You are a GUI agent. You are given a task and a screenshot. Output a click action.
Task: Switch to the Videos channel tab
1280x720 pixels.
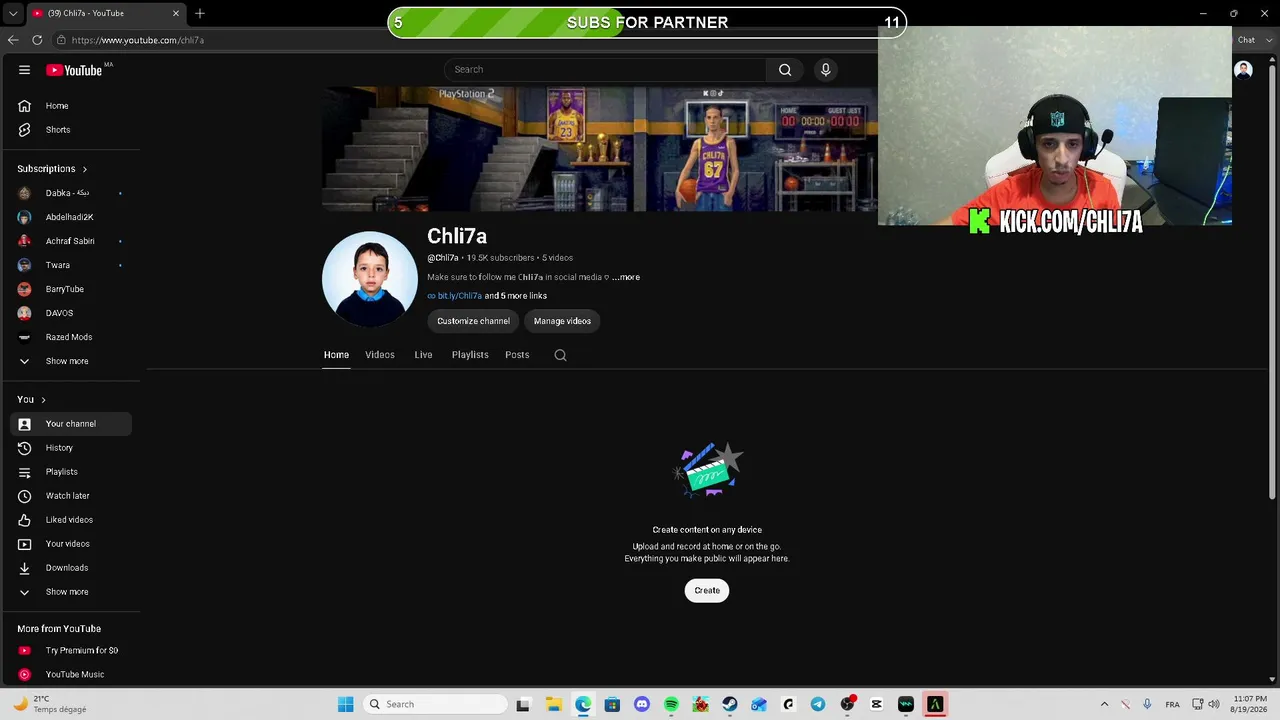click(x=380, y=355)
